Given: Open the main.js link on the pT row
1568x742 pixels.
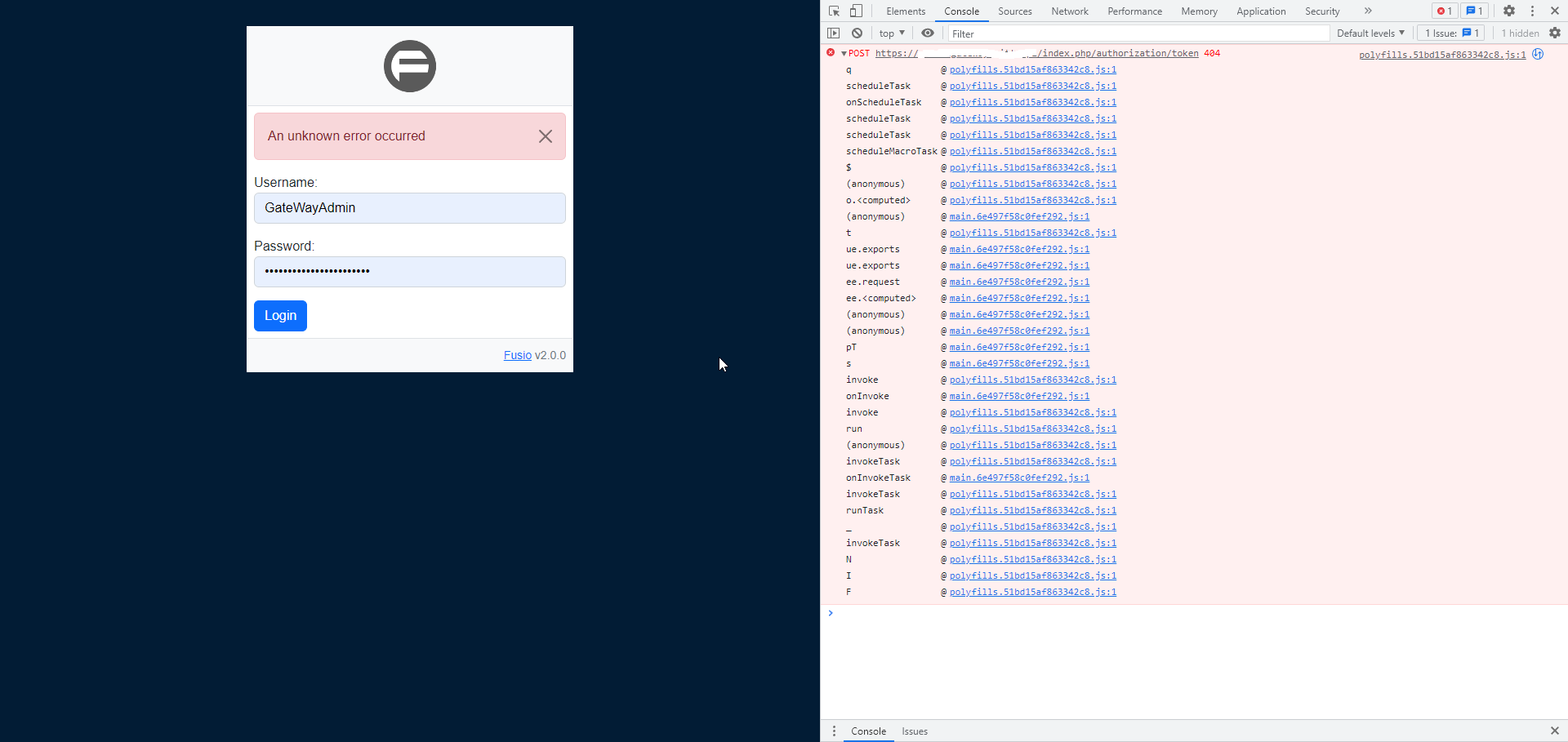Looking at the screenshot, I should click(1019, 347).
